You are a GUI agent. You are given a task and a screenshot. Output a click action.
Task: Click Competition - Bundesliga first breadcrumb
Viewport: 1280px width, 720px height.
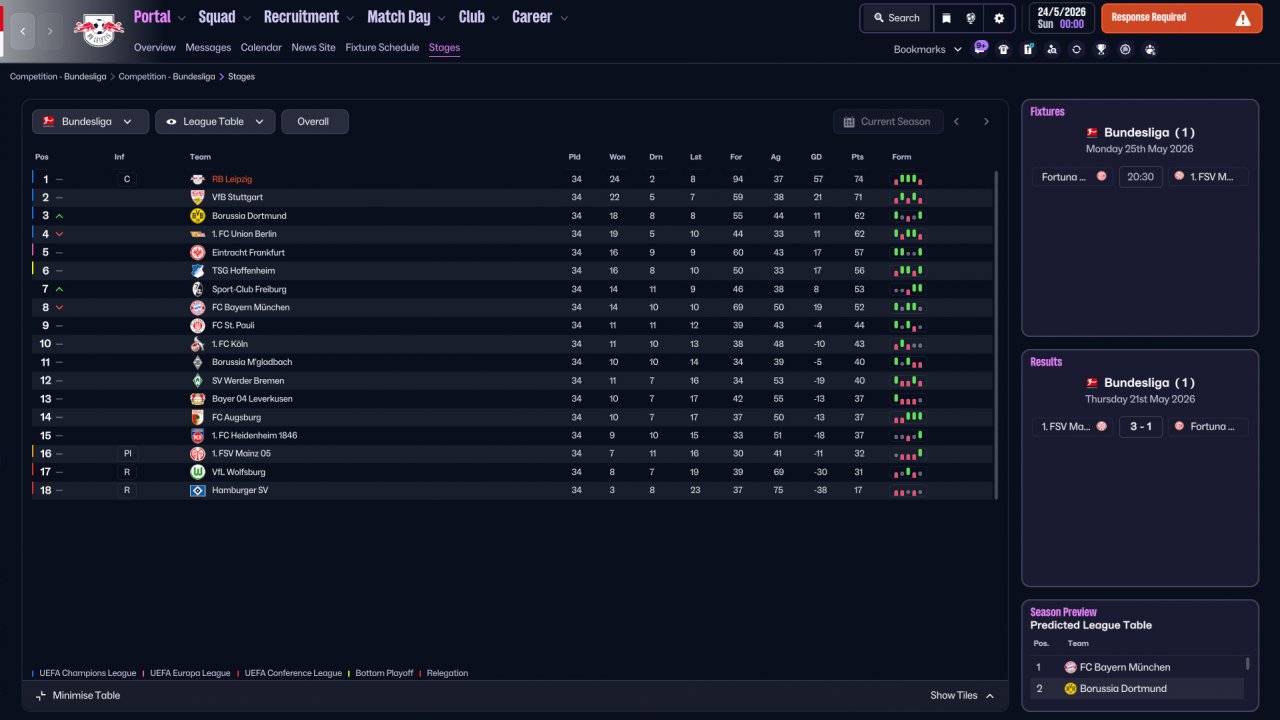pos(58,76)
